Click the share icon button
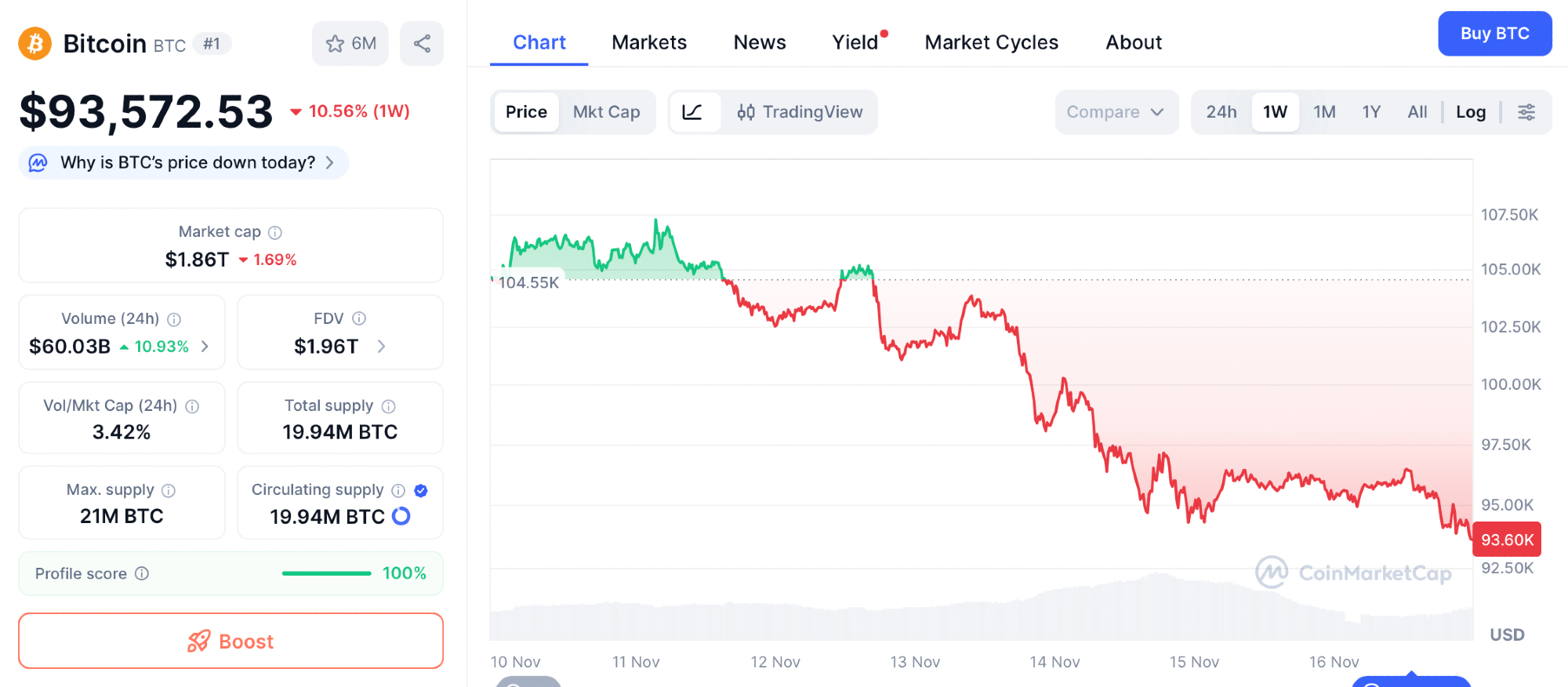 (x=422, y=44)
